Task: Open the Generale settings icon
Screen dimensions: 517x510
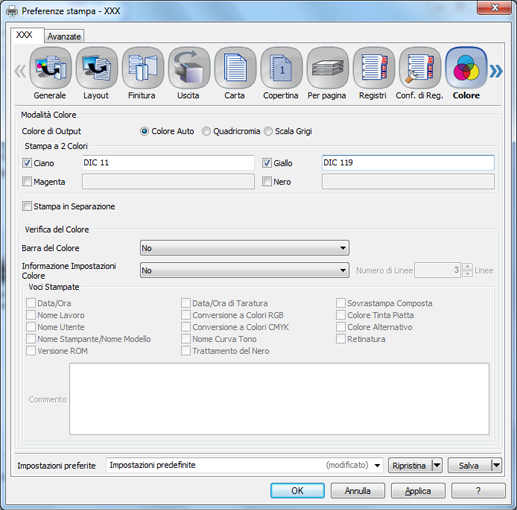Action: pos(50,68)
